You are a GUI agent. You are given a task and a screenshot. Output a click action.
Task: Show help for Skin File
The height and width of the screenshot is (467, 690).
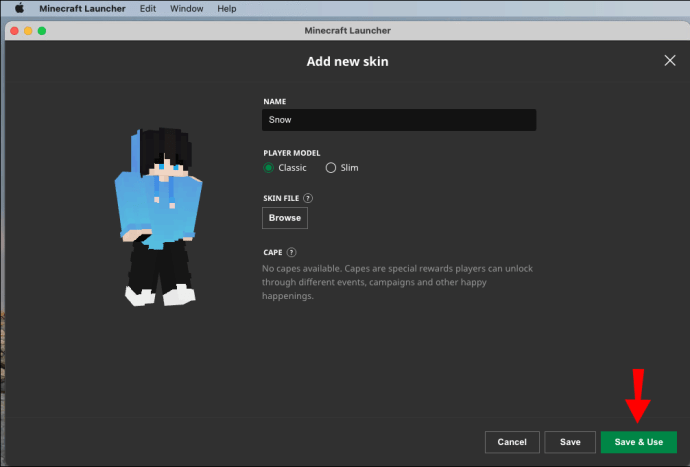pyautogui.click(x=308, y=198)
